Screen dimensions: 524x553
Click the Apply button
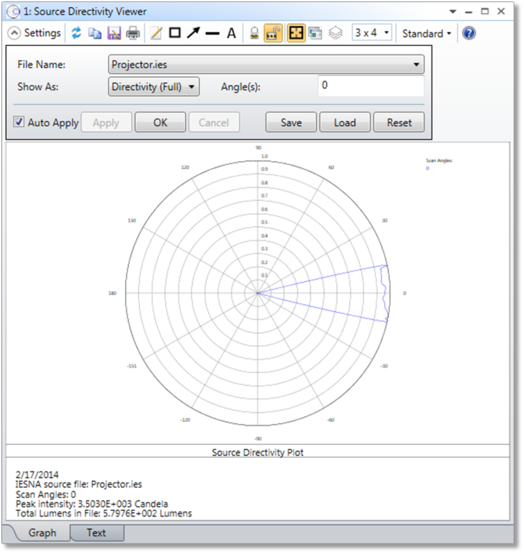[106, 122]
